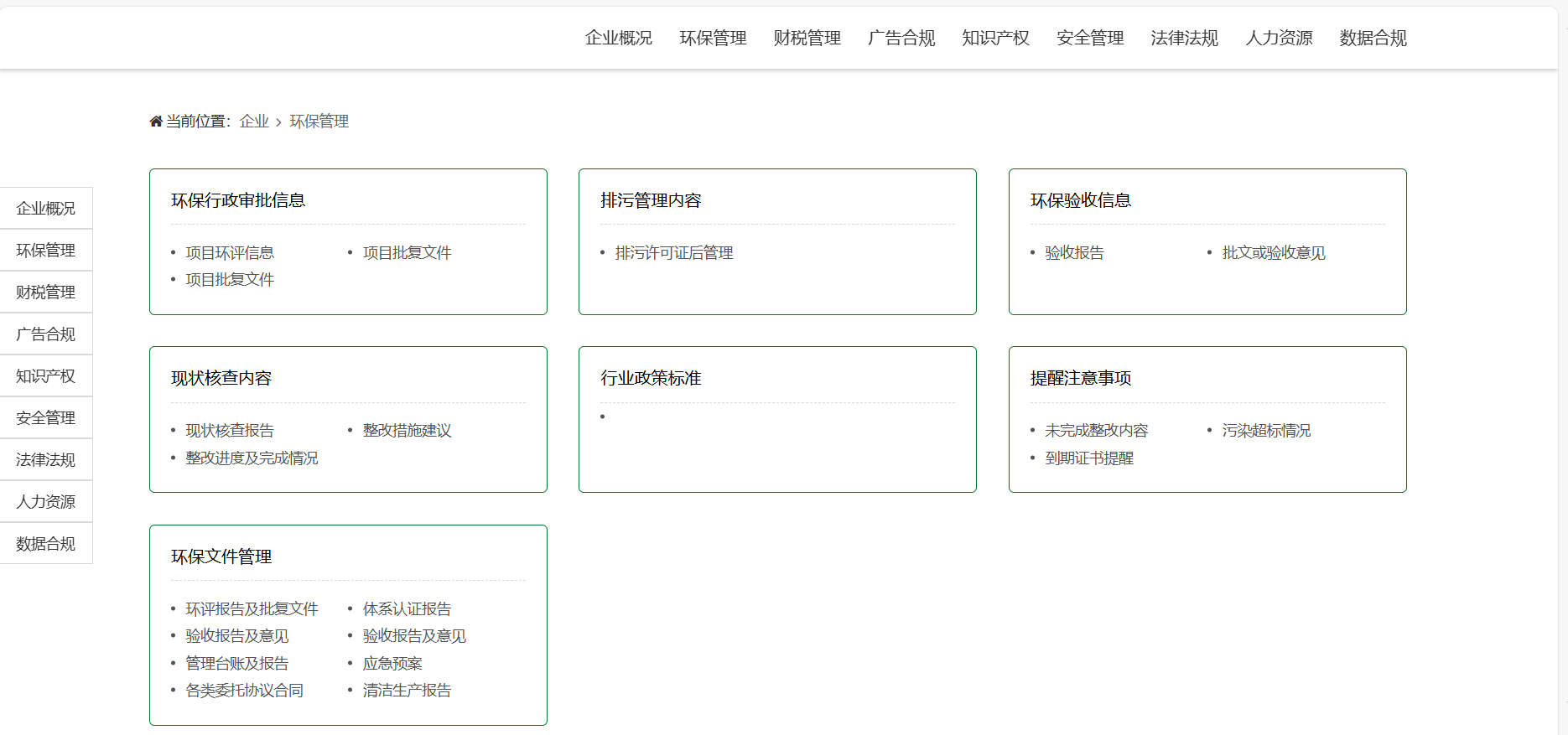This screenshot has width=1568, height=735.
Task: Click the 企业 breadcrumb link
Action: [254, 122]
